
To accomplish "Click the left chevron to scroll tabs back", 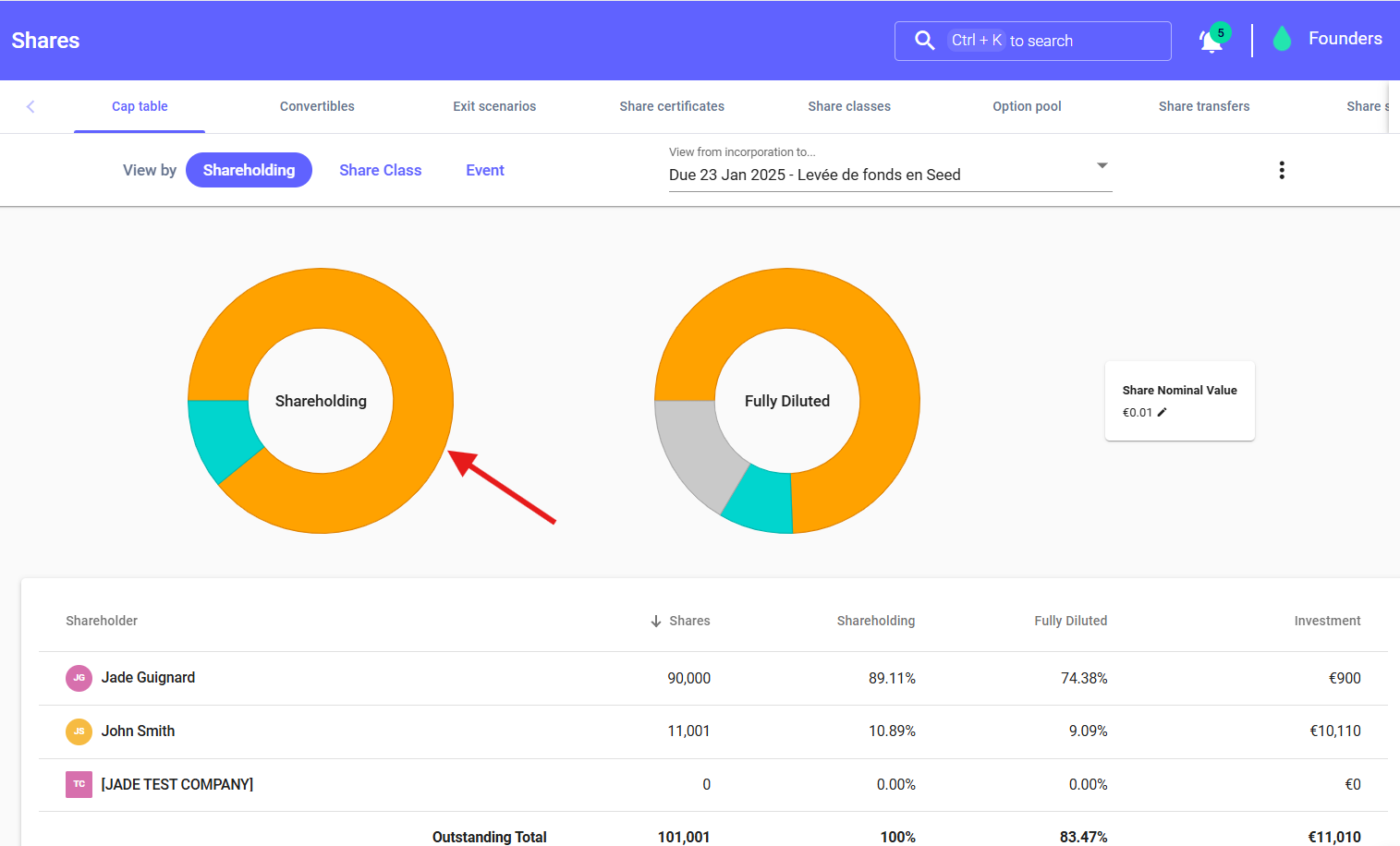I will pyautogui.click(x=30, y=107).
